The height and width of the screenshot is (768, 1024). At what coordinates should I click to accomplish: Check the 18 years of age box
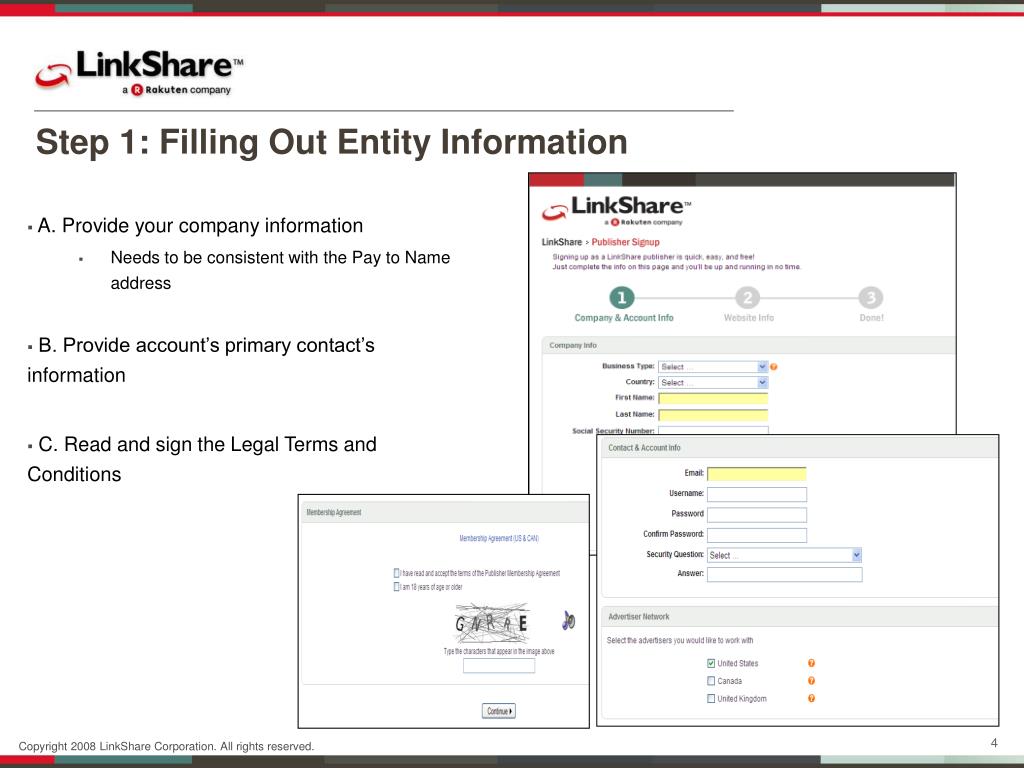click(x=396, y=586)
